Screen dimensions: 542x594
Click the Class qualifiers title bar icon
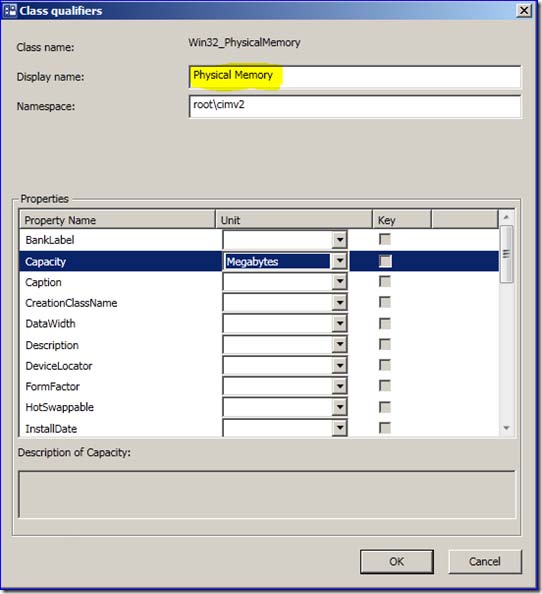(9, 10)
